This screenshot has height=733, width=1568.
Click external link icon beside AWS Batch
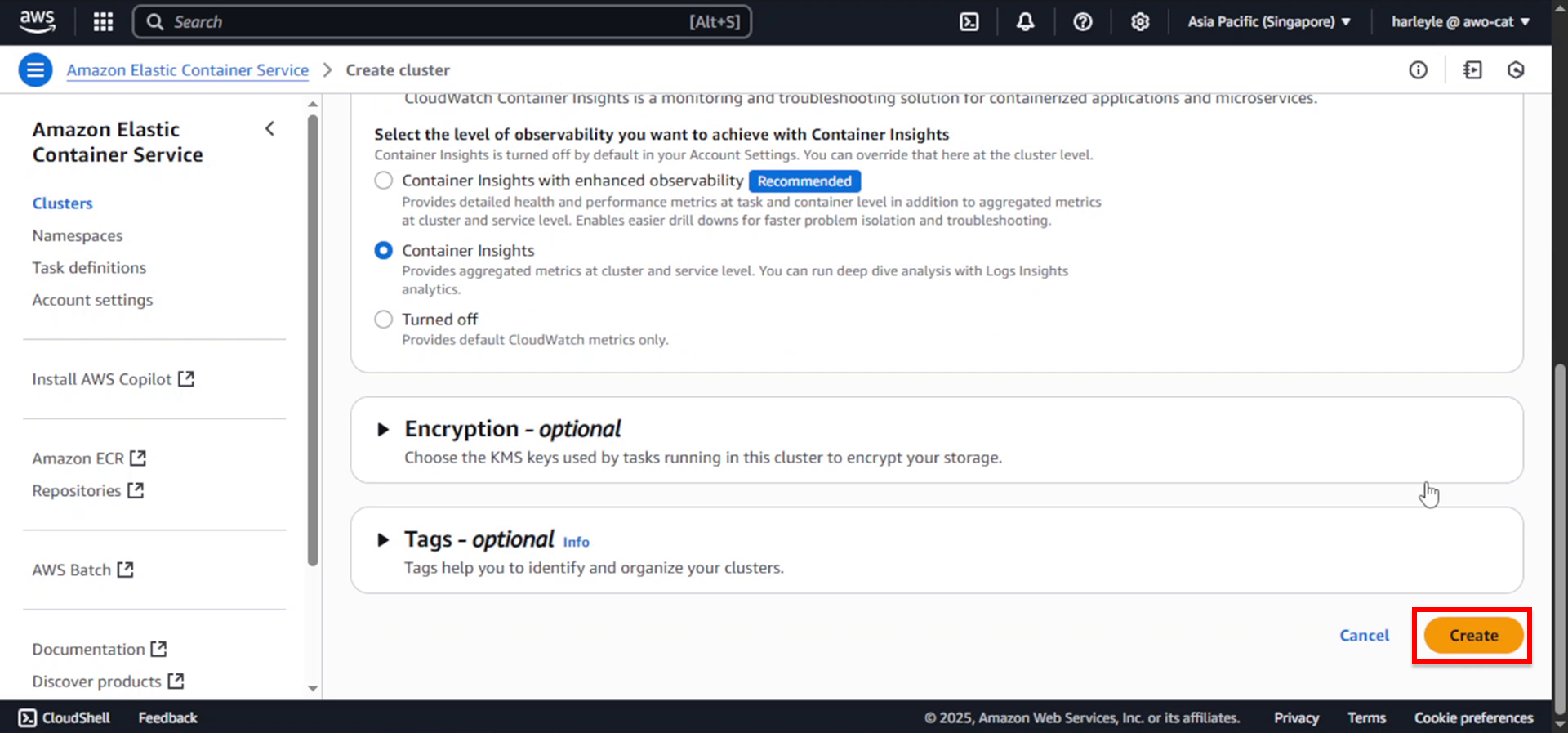tap(125, 570)
